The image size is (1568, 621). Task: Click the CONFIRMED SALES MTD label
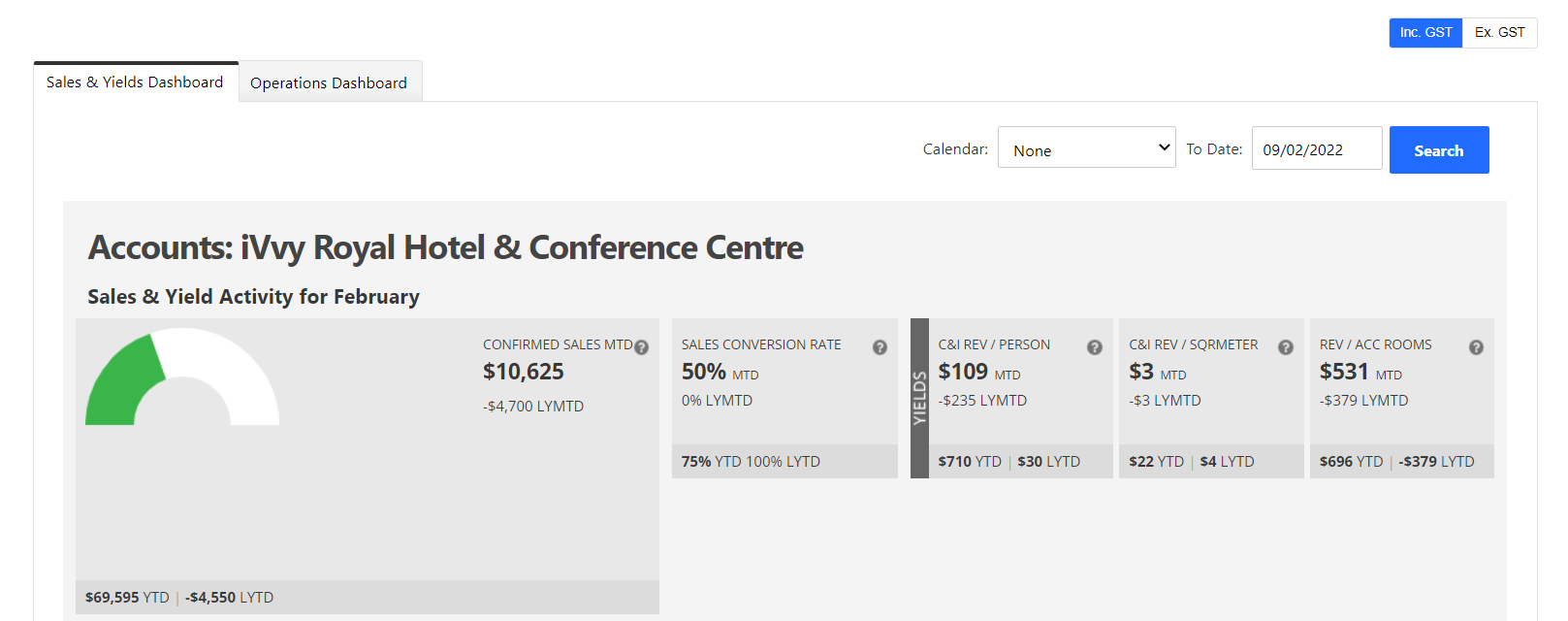point(558,344)
